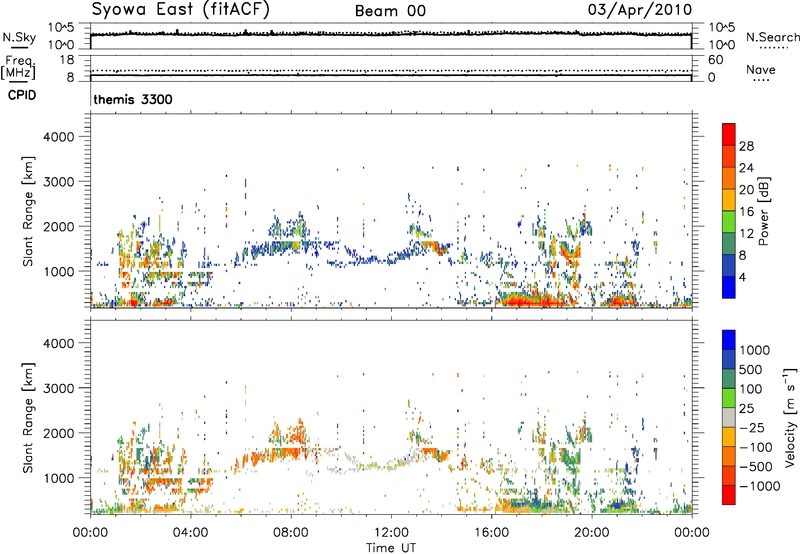Viewport: 800px width, 554px height.
Task: Click the '08:00' time axis label
Action: (x=291, y=533)
